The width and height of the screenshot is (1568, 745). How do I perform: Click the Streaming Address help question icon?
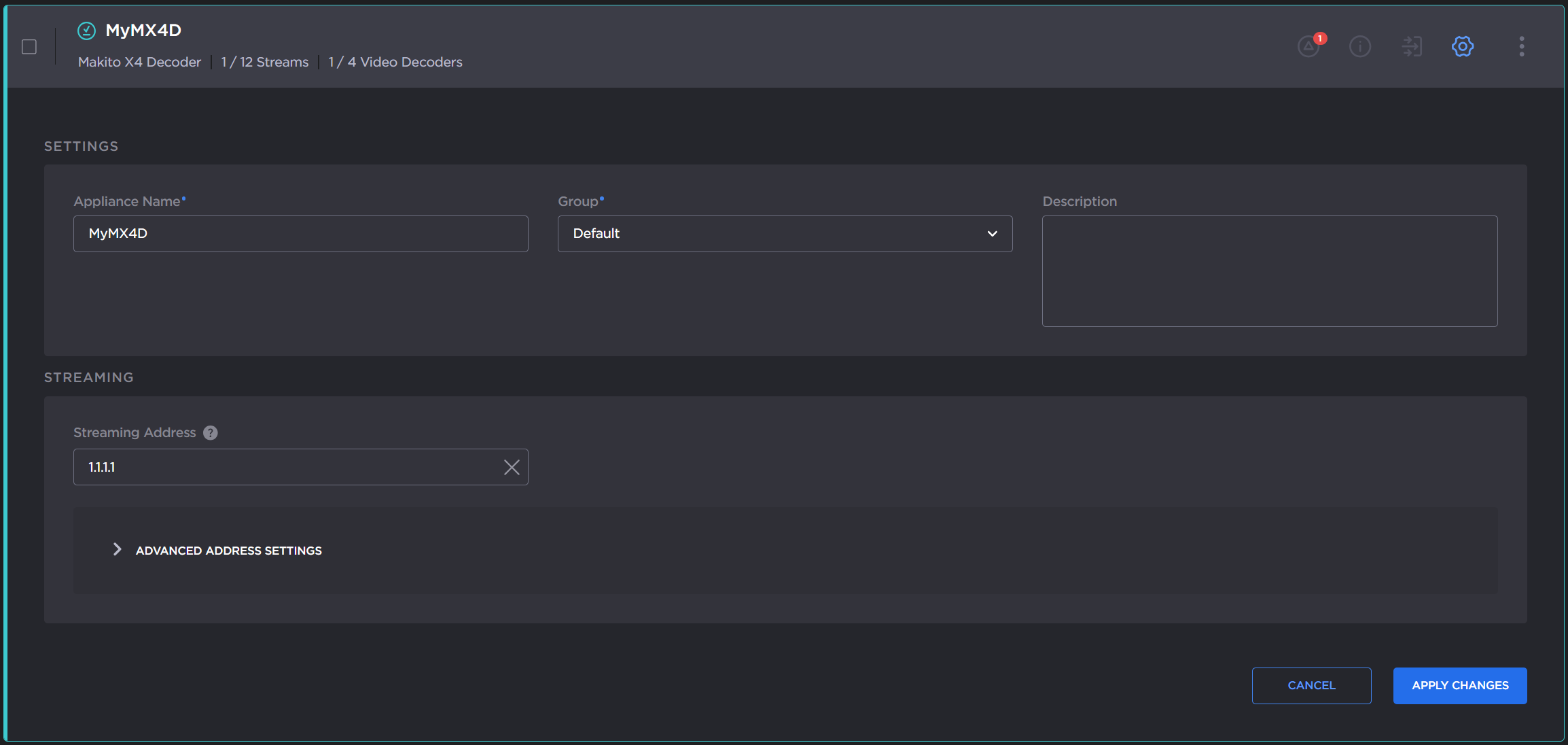click(211, 433)
